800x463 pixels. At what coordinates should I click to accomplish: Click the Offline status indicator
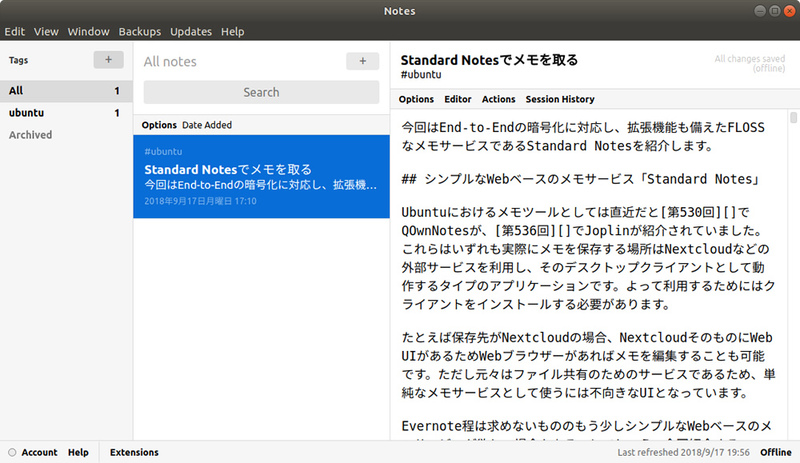[776, 452]
